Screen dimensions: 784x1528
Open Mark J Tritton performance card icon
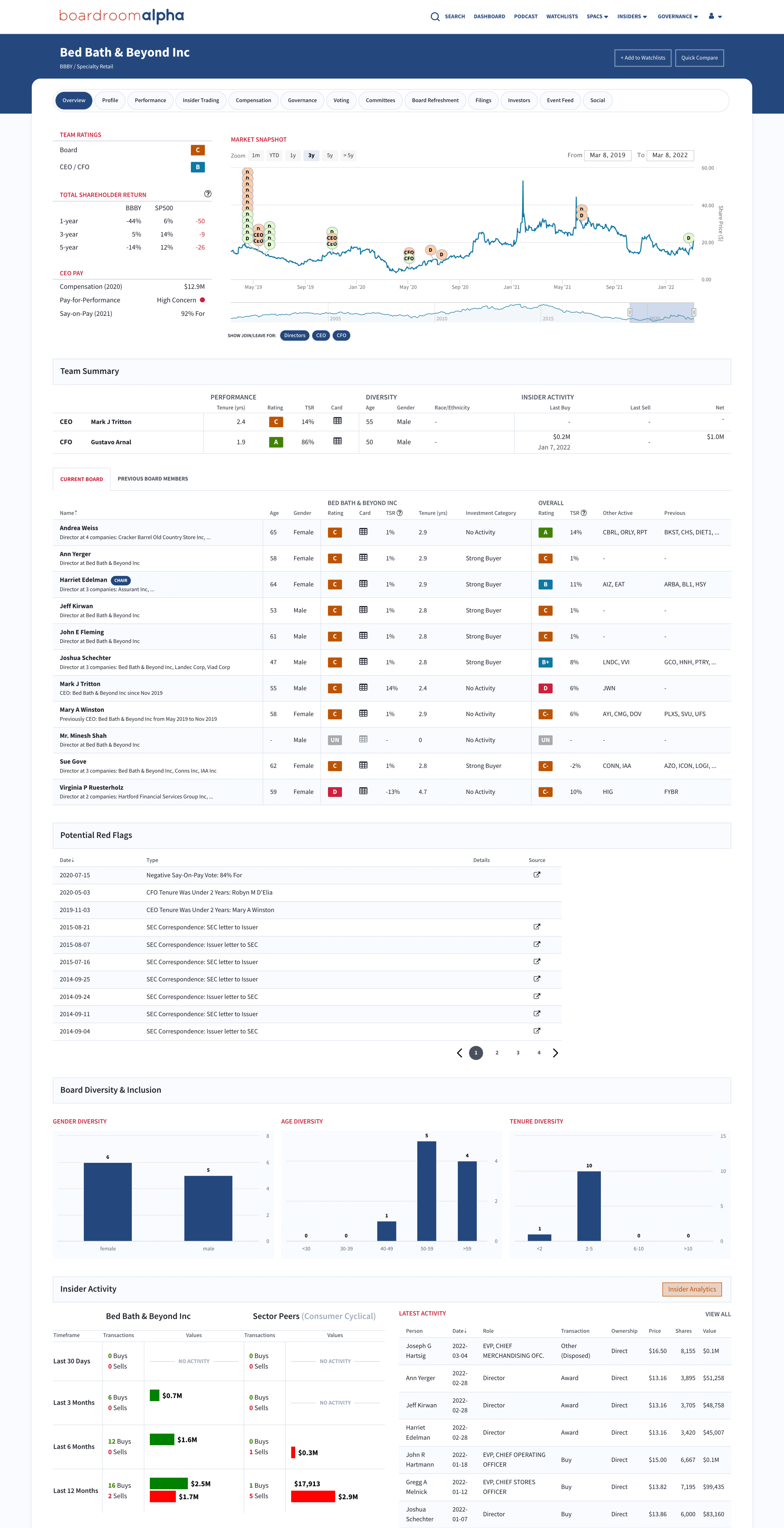(x=337, y=421)
